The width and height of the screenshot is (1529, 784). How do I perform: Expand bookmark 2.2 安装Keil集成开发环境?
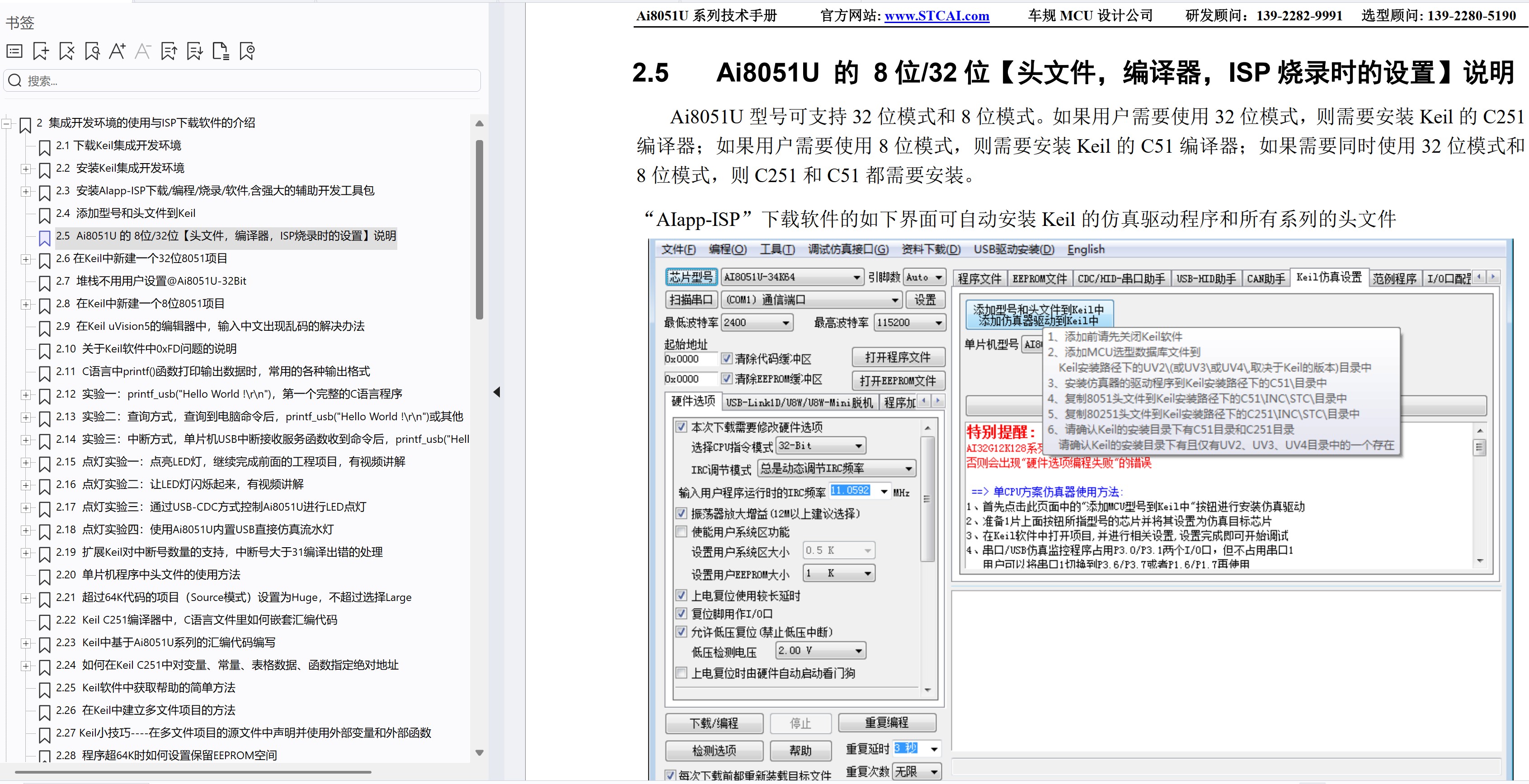coord(25,169)
